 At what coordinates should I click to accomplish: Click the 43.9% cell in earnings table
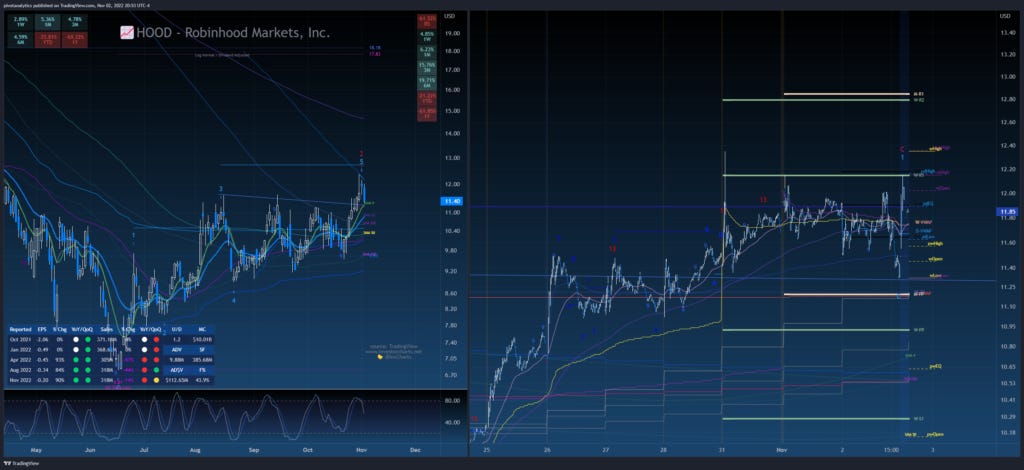coord(201,379)
